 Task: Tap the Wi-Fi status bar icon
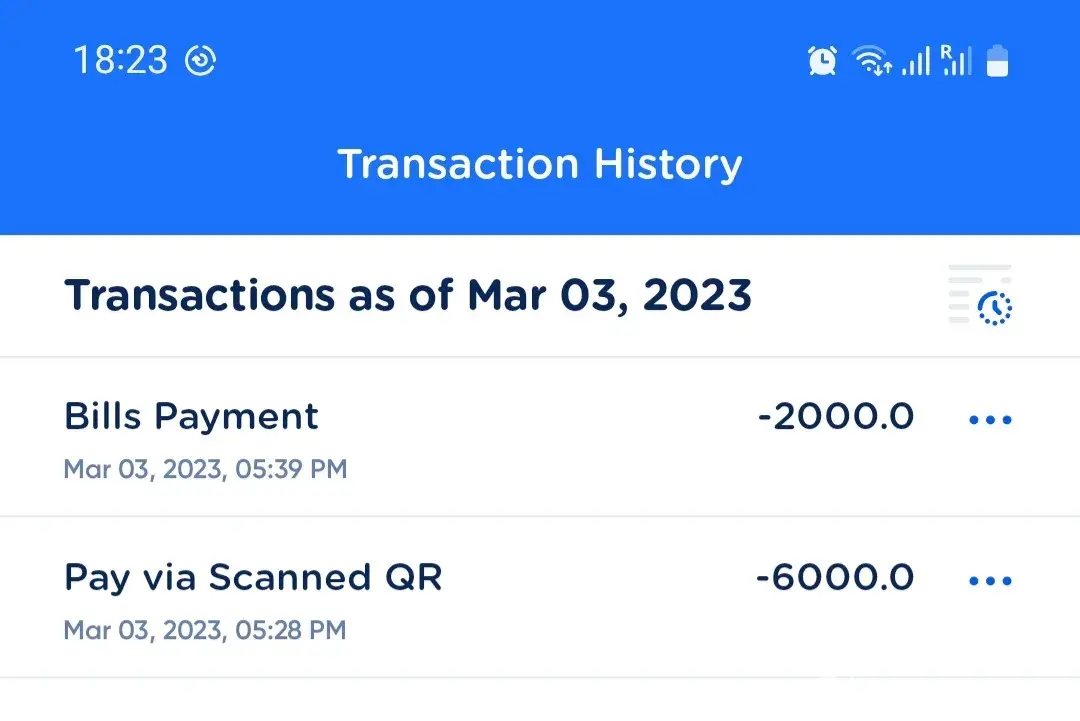click(872, 62)
